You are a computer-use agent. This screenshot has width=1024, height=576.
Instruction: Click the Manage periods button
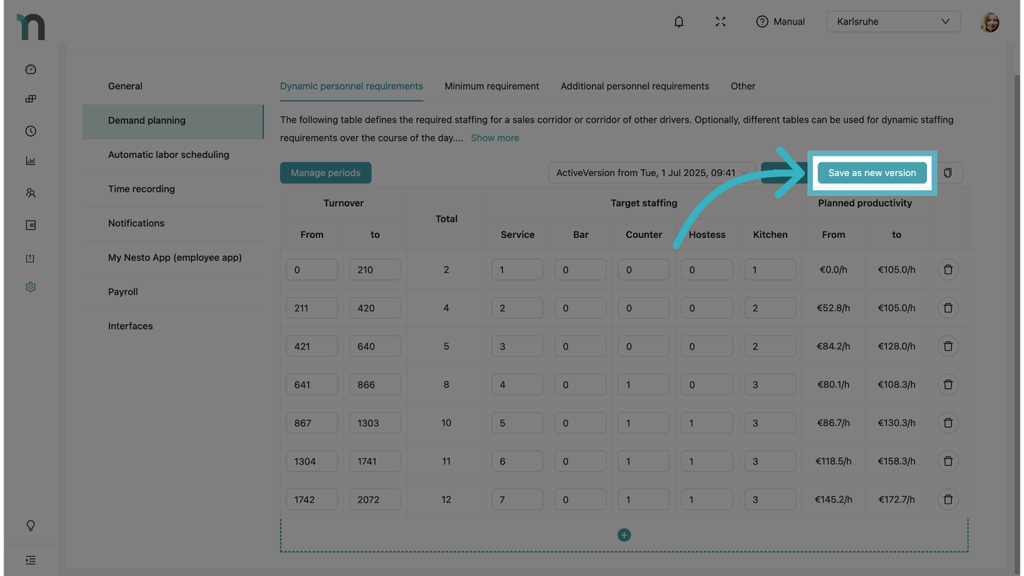(x=325, y=173)
